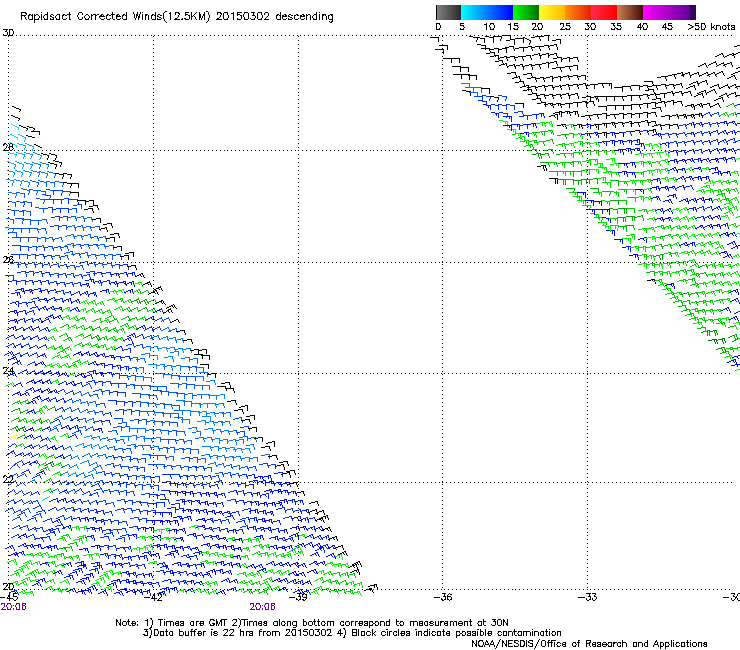Select the green 15-20 knots legend color

(x=526, y=12)
